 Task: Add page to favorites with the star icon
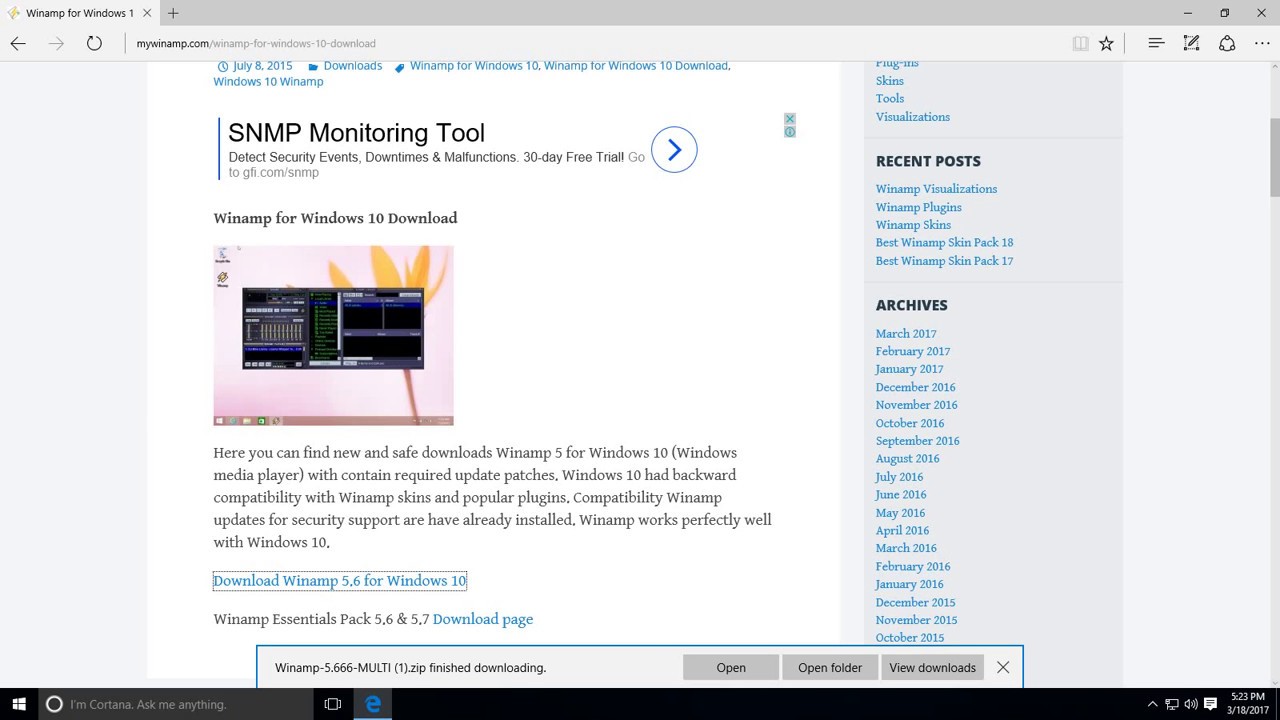point(1106,43)
